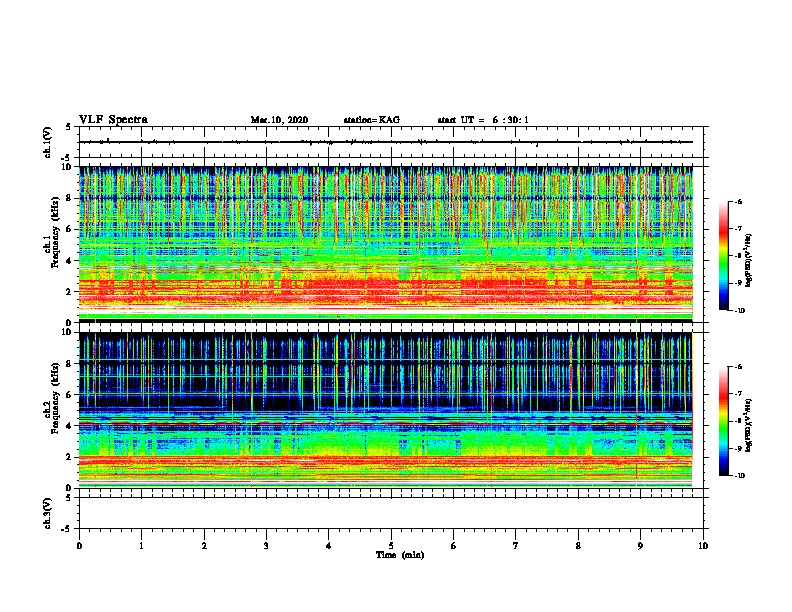The width and height of the screenshot is (792, 612).
Task: Select "-7" on the ch.1 color bar
Action: click(738, 229)
